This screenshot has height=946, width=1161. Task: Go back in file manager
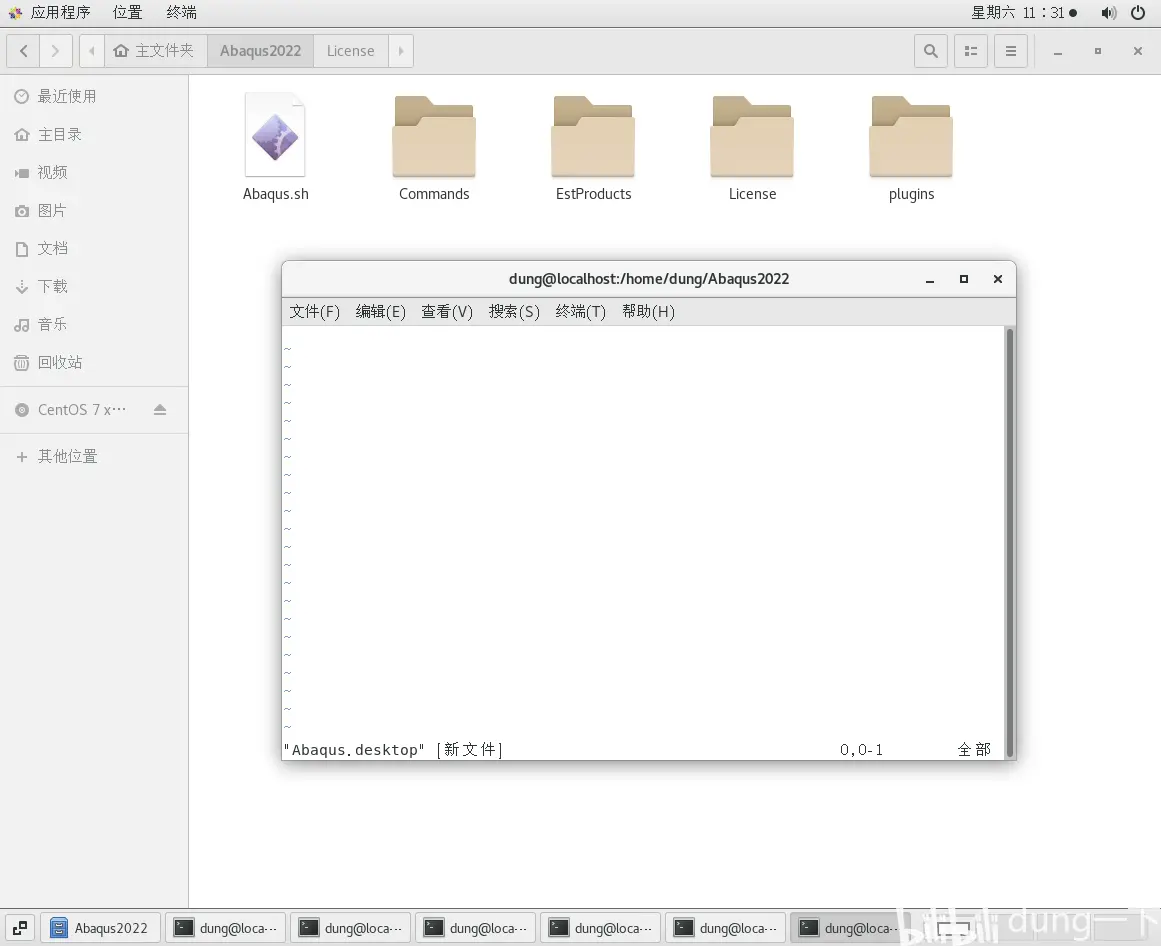24,51
